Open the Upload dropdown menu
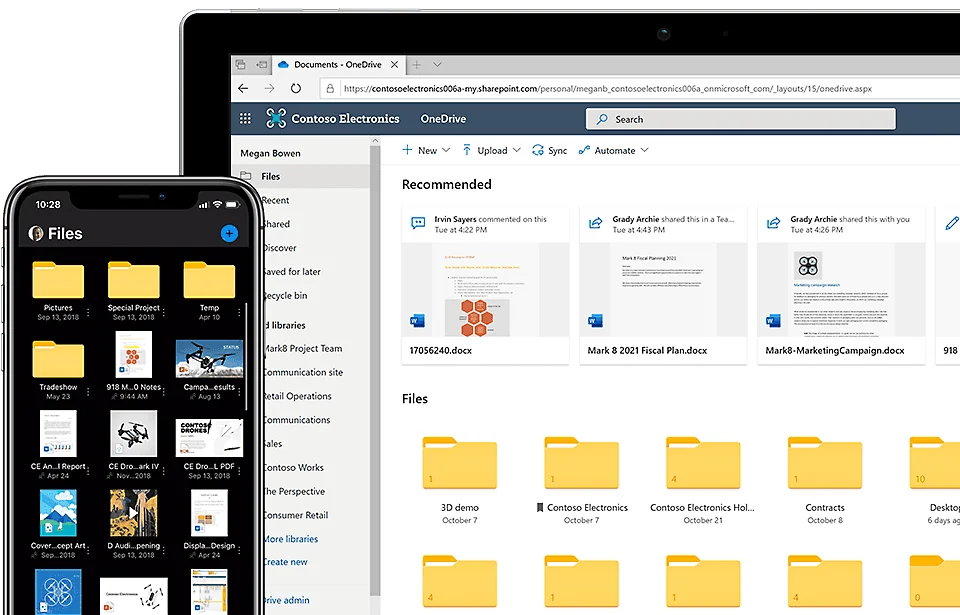This screenshot has height=615, width=960. (492, 150)
